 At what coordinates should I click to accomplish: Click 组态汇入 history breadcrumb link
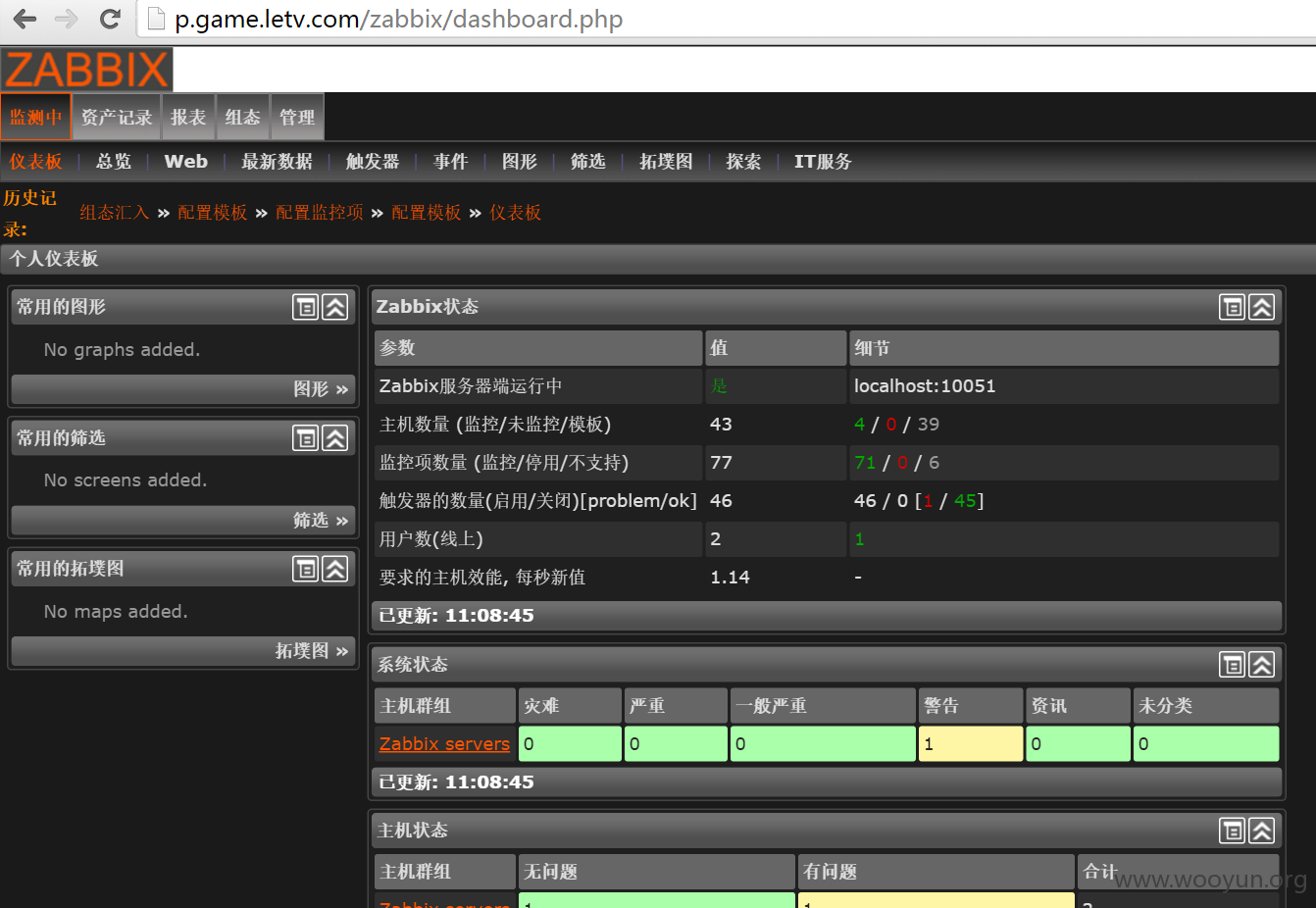[x=115, y=213]
